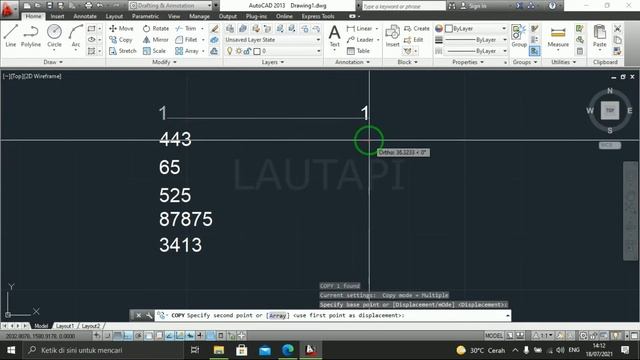The height and width of the screenshot is (360, 640).
Task: Toggle layer freeze sun icon for layer 0
Action: tap(239, 51)
